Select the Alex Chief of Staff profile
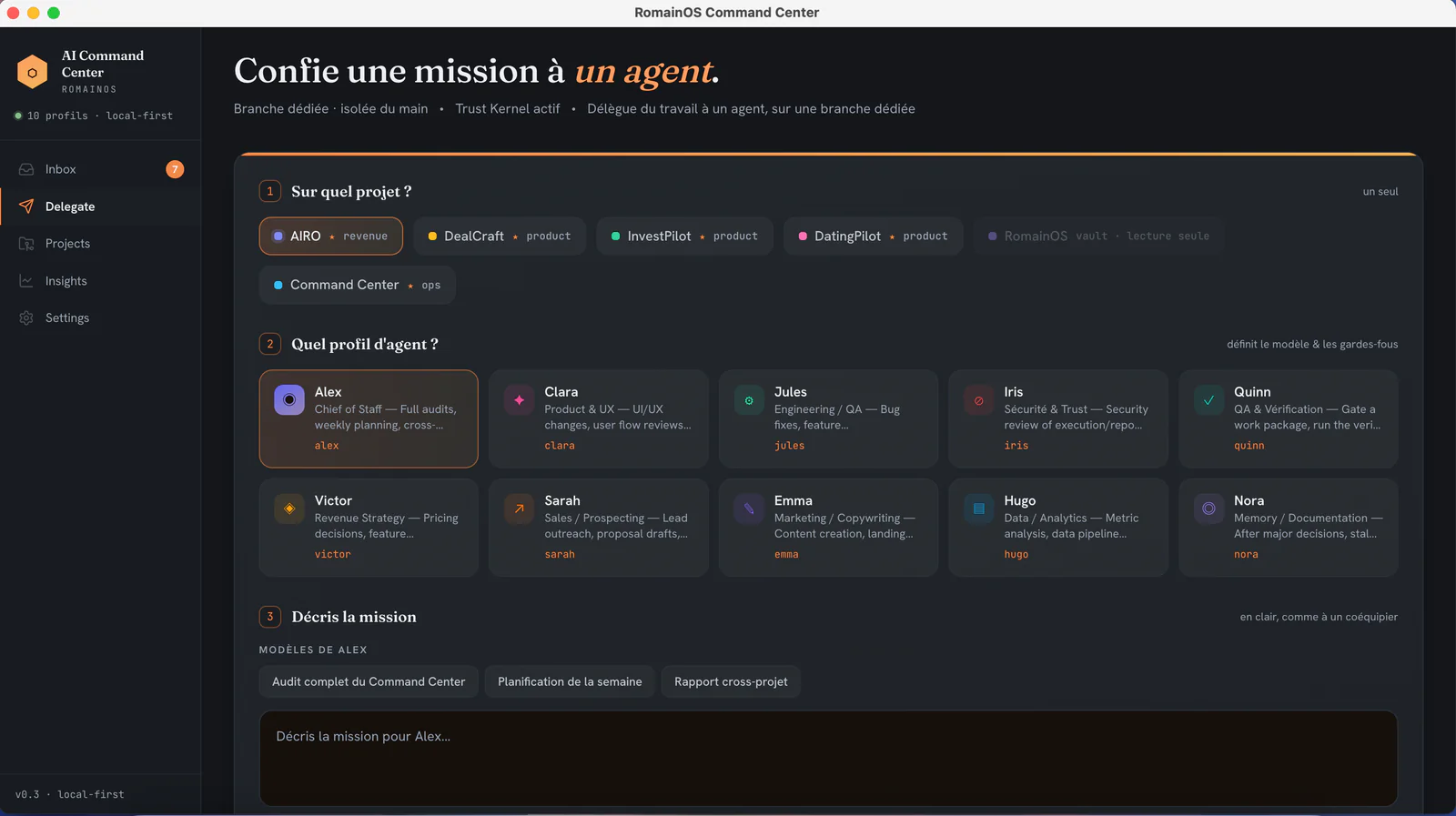Viewport: 1456px width, 816px height. pos(369,418)
